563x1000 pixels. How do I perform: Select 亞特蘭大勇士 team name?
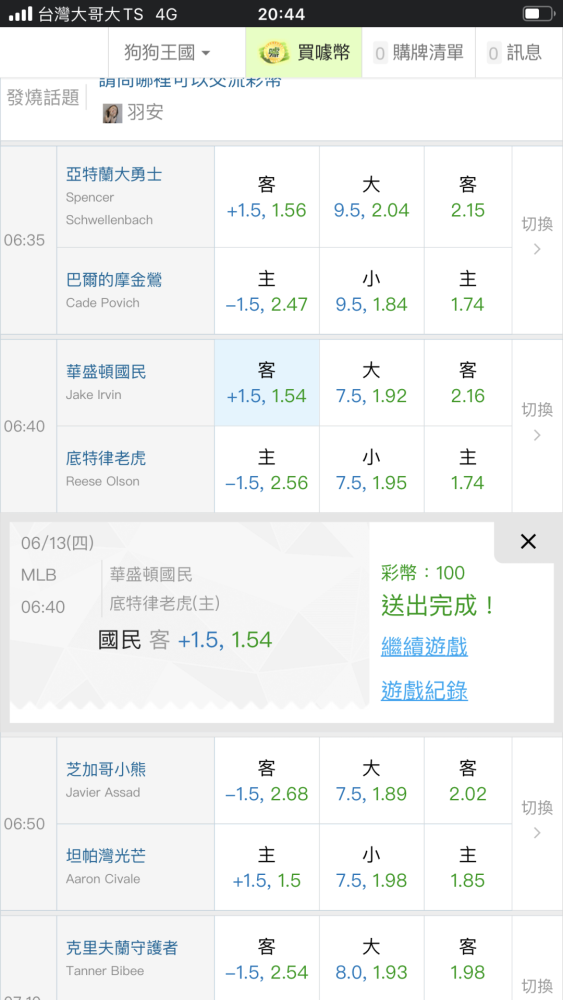click(114, 174)
